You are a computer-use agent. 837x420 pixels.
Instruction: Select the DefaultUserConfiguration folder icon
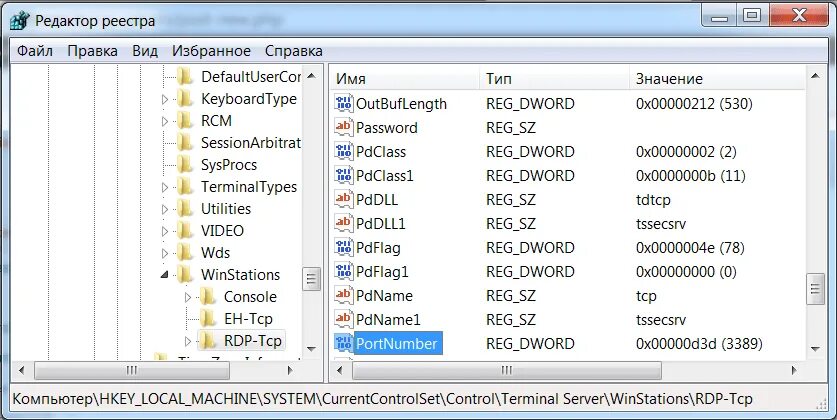coord(185,77)
